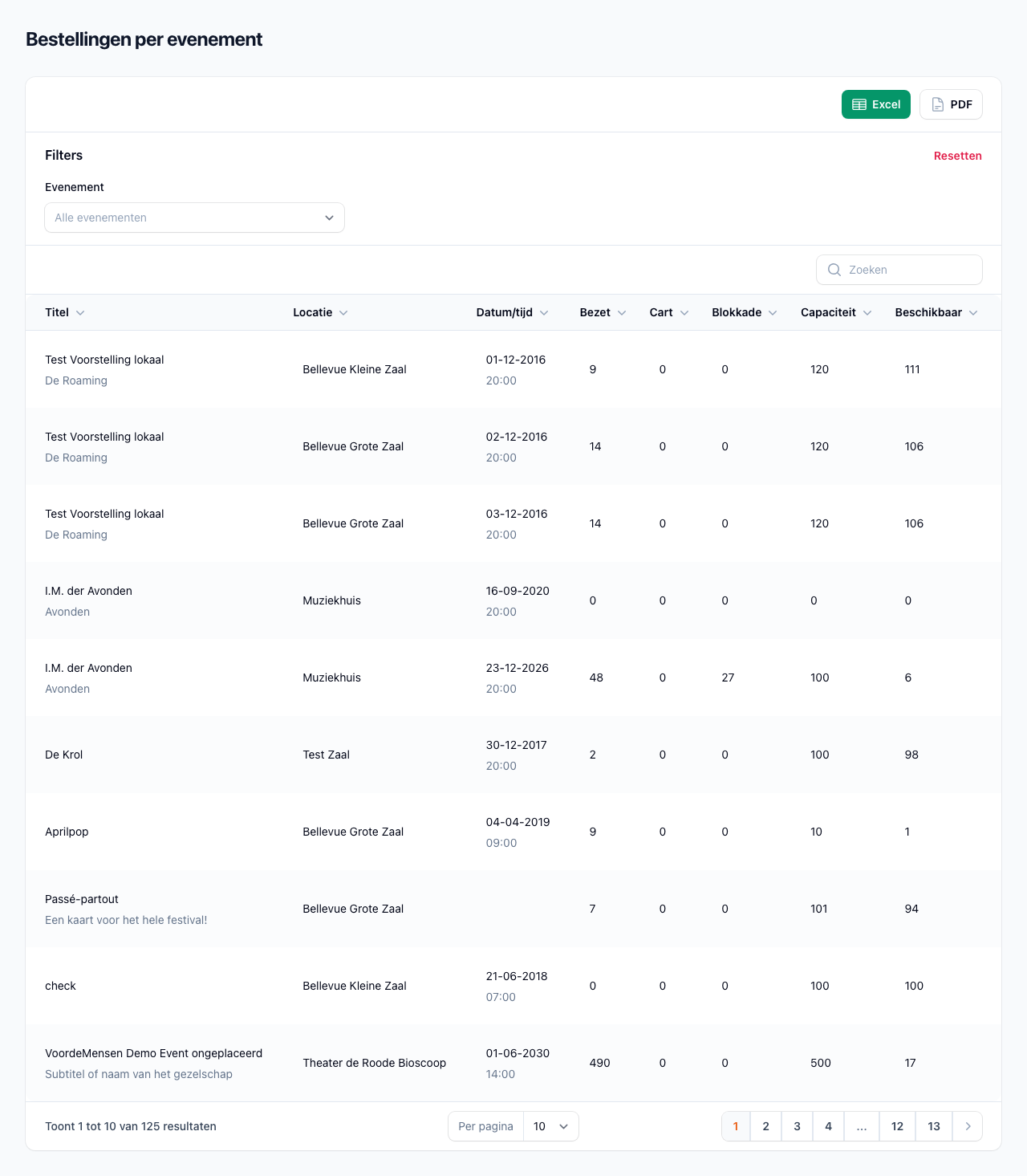This screenshot has height=1176, width=1027.
Task: Go to page 2 of results
Action: 765,1126
